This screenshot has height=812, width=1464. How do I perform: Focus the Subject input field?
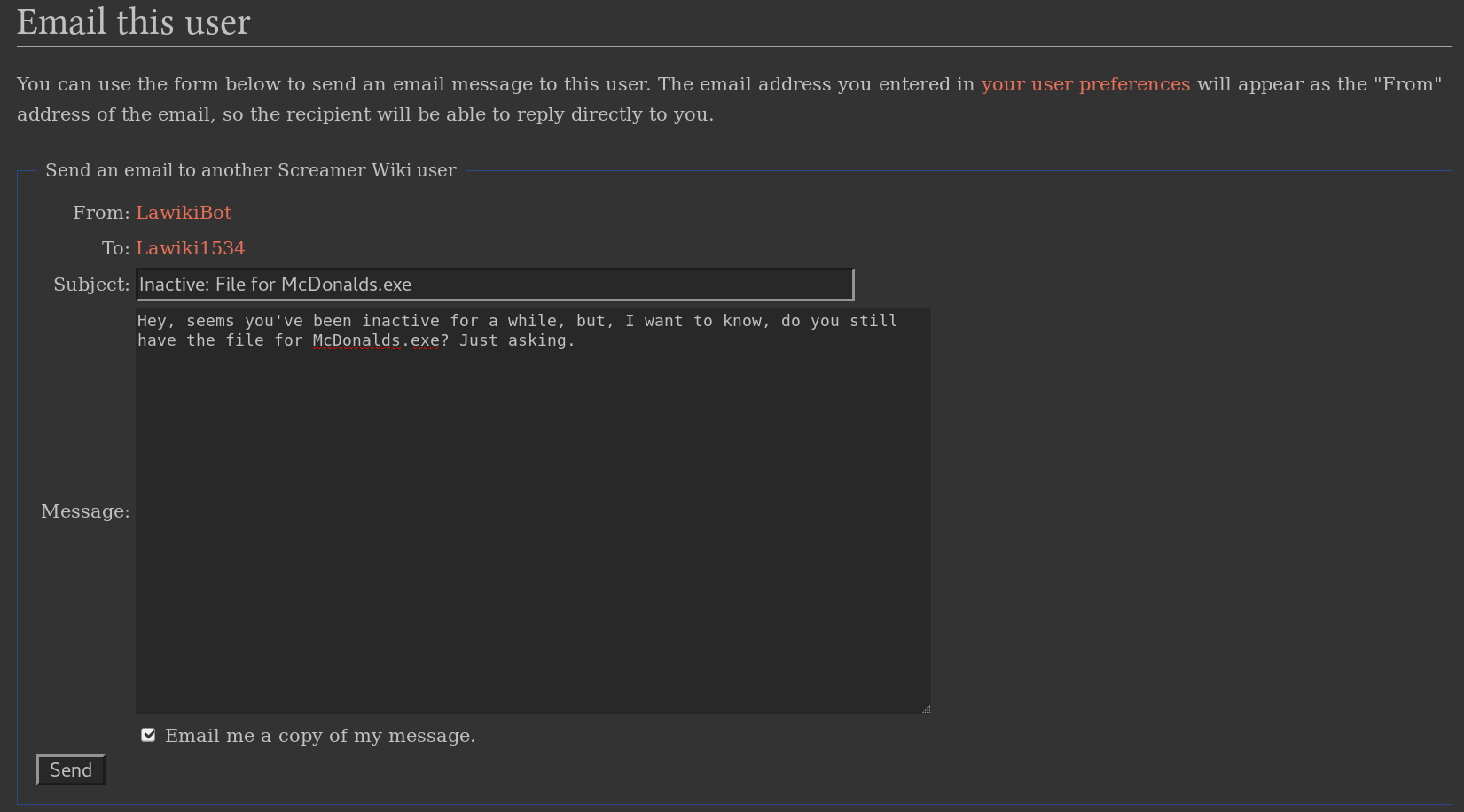click(x=495, y=285)
